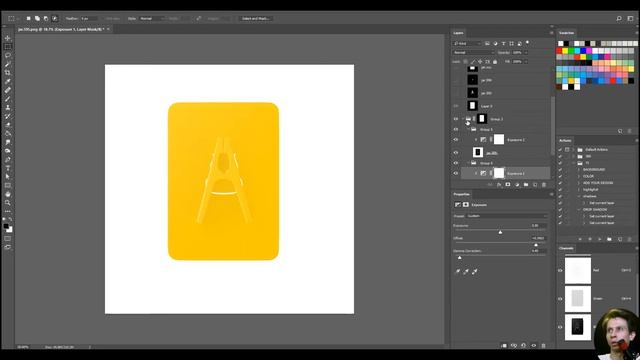Select the Rectangular Marquee tool
Image resolution: width=640 pixels, height=360 pixels.
click(7, 47)
